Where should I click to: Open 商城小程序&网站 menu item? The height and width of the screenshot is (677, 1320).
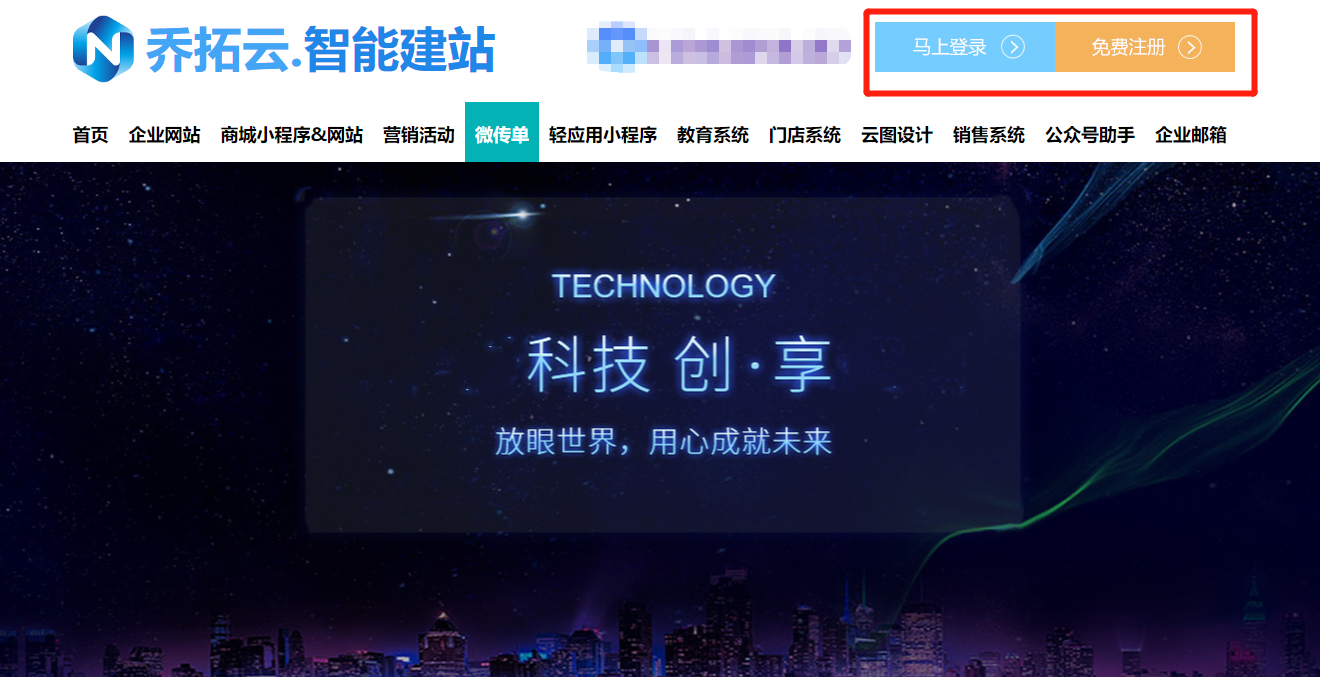point(291,135)
